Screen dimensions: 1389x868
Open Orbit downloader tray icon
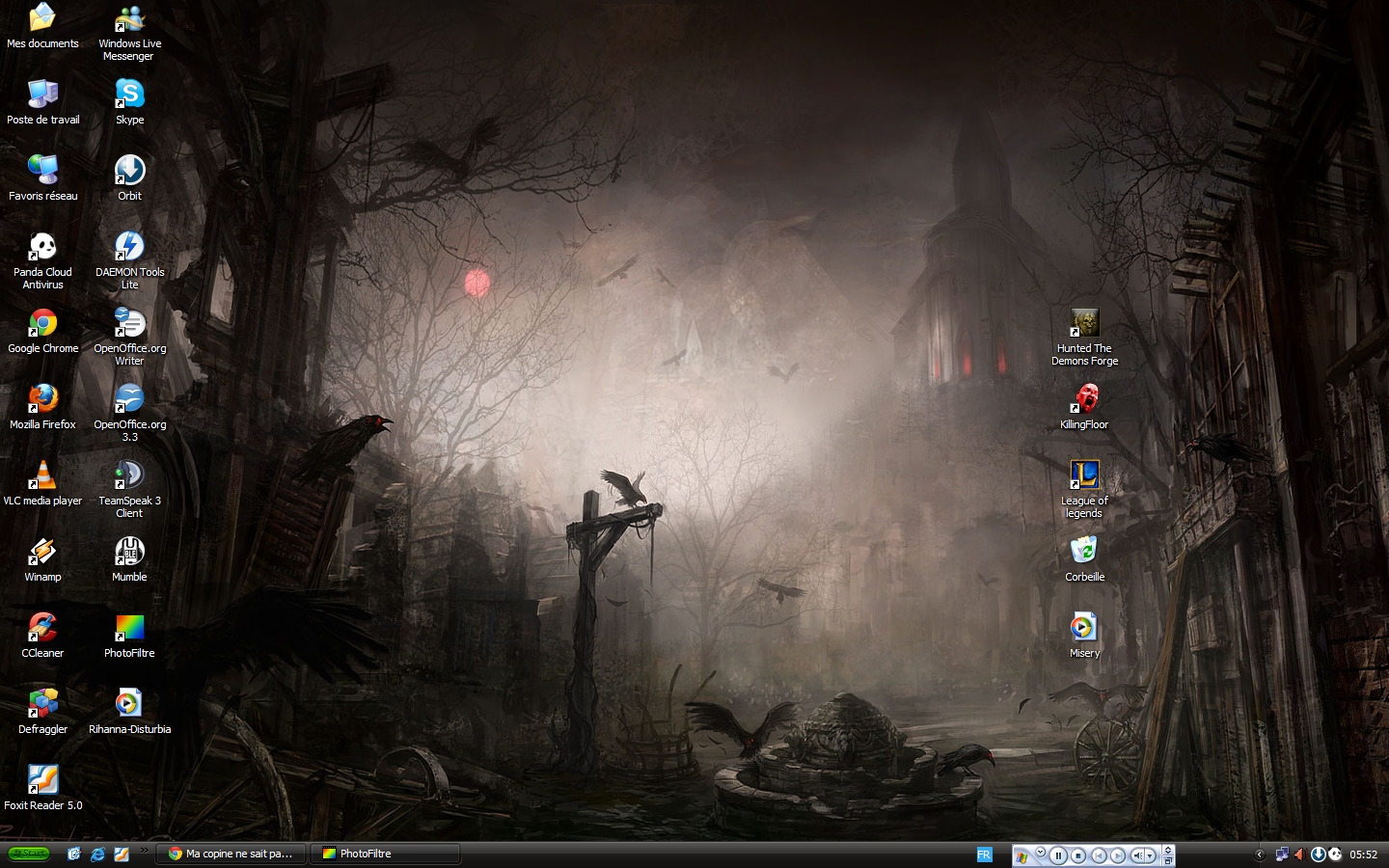pyautogui.click(x=1318, y=854)
